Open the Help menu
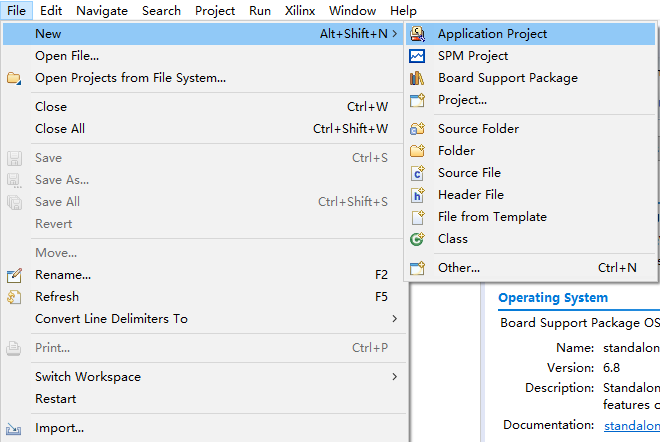660x442 pixels. point(403,11)
